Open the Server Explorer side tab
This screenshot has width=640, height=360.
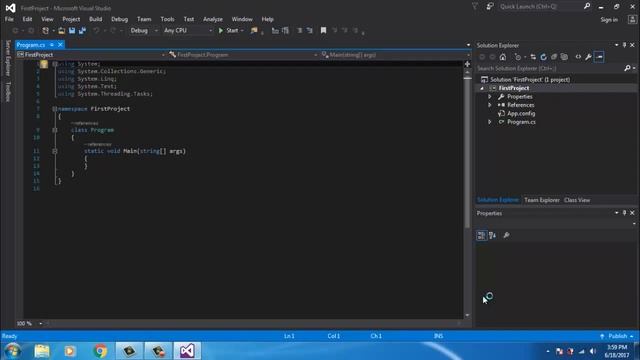pos(7,58)
